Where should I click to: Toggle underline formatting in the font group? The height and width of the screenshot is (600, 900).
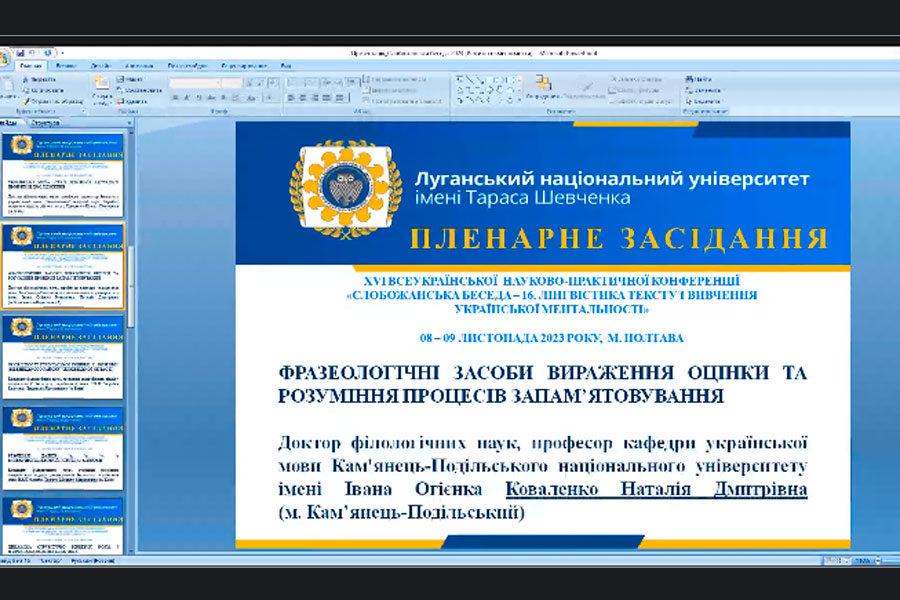tap(199, 98)
